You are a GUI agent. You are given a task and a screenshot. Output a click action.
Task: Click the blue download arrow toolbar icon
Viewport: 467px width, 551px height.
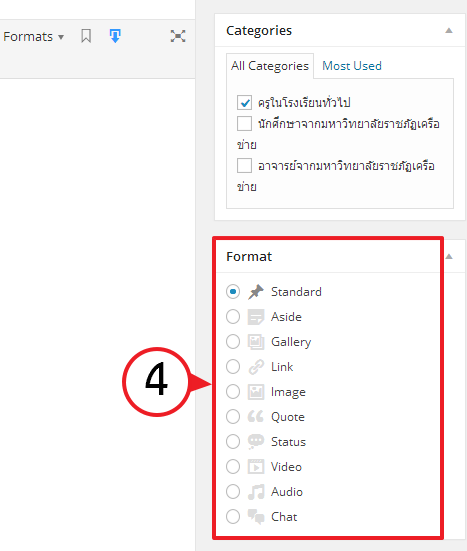click(115, 36)
